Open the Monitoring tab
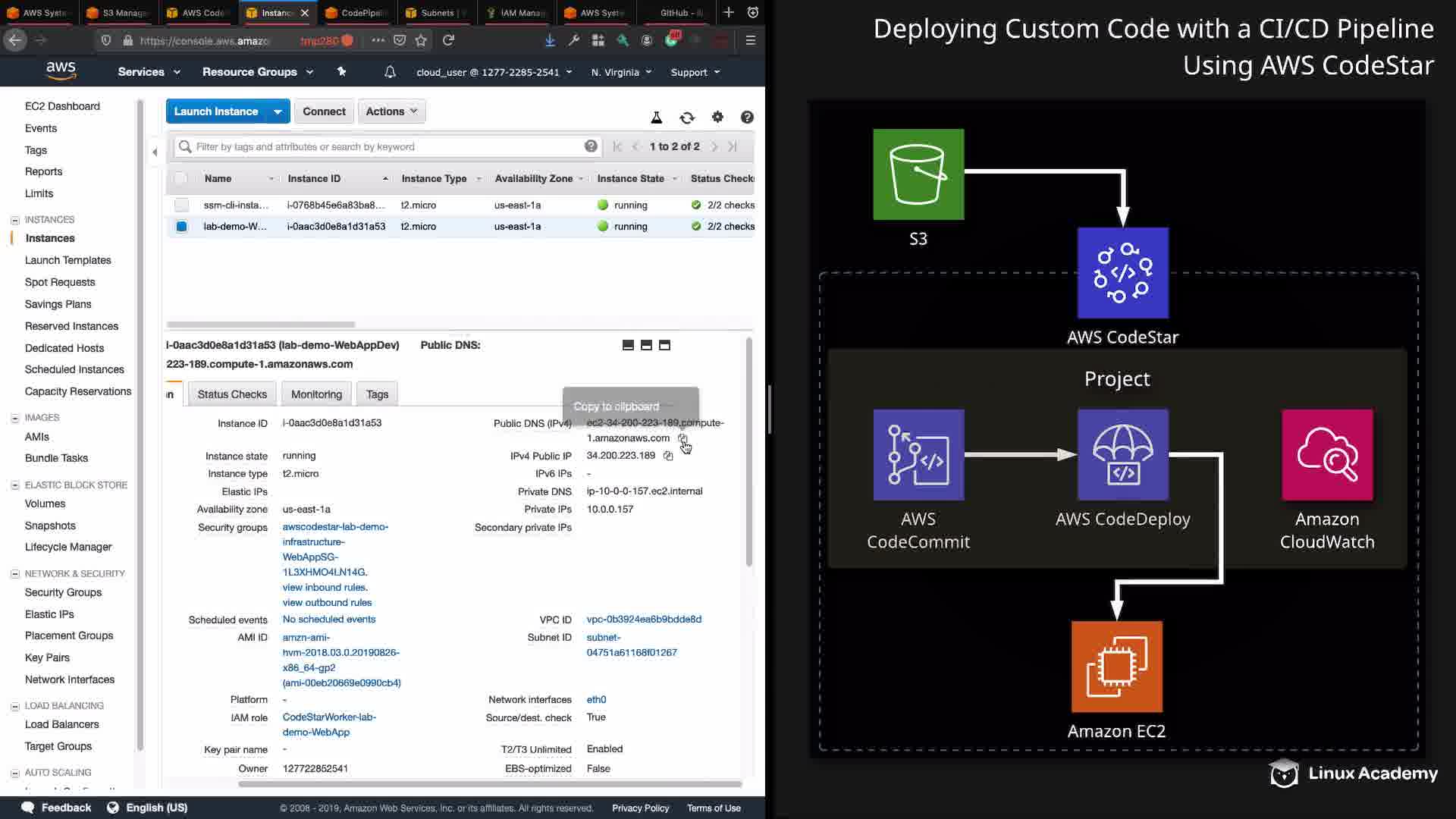This screenshot has width=1456, height=819. (316, 394)
